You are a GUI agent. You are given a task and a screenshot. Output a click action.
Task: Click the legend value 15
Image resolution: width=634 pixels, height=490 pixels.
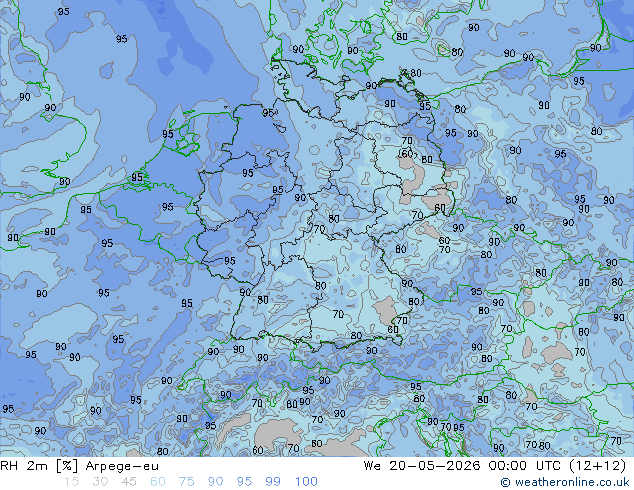[x=71, y=482]
